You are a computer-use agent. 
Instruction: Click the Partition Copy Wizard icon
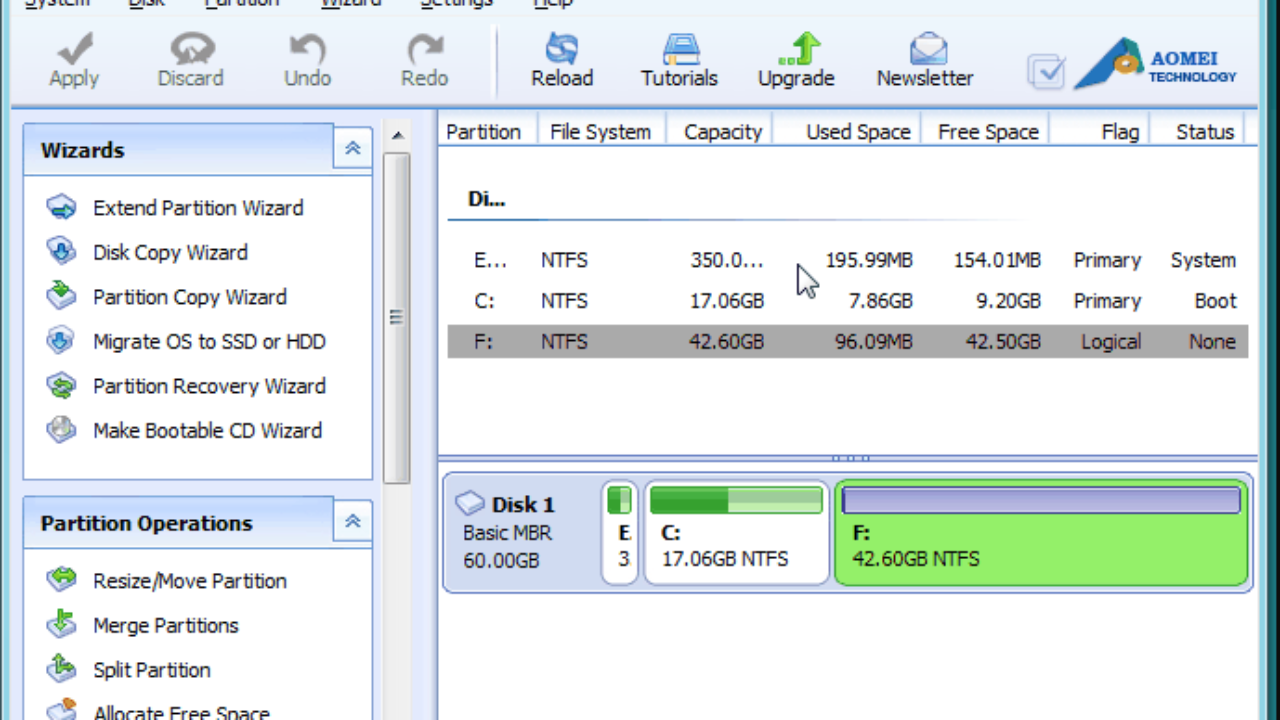coord(61,297)
